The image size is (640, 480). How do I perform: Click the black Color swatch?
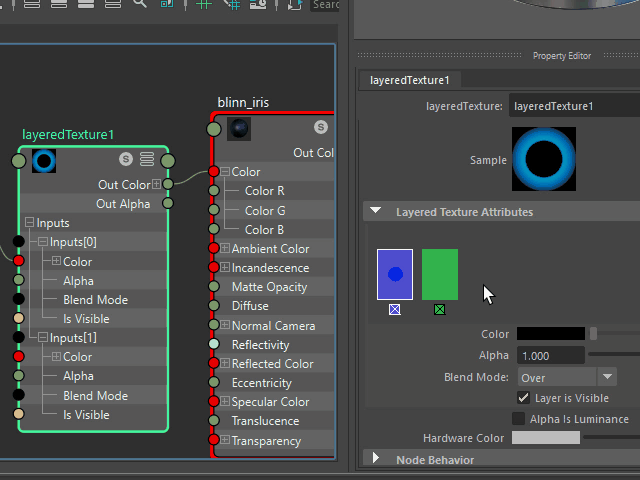548,334
